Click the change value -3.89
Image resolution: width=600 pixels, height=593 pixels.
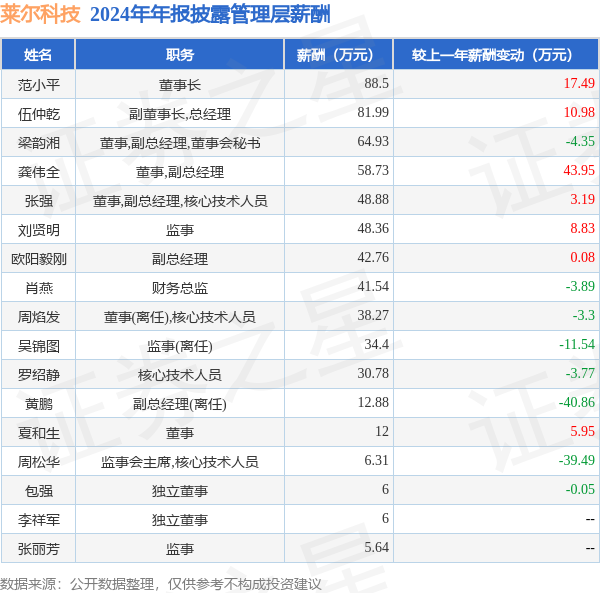[580, 286]
